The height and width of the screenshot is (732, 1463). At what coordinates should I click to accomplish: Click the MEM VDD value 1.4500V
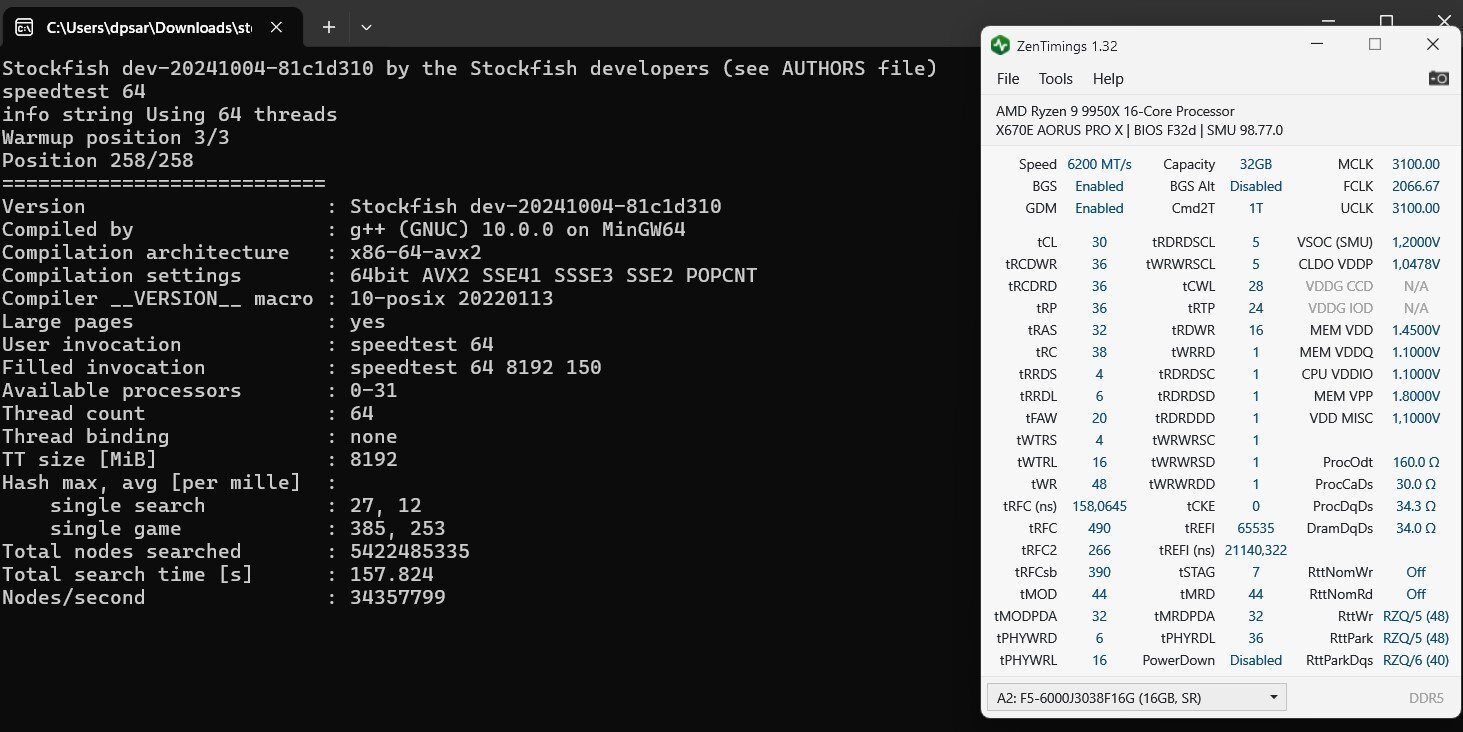click(1415, 330)
